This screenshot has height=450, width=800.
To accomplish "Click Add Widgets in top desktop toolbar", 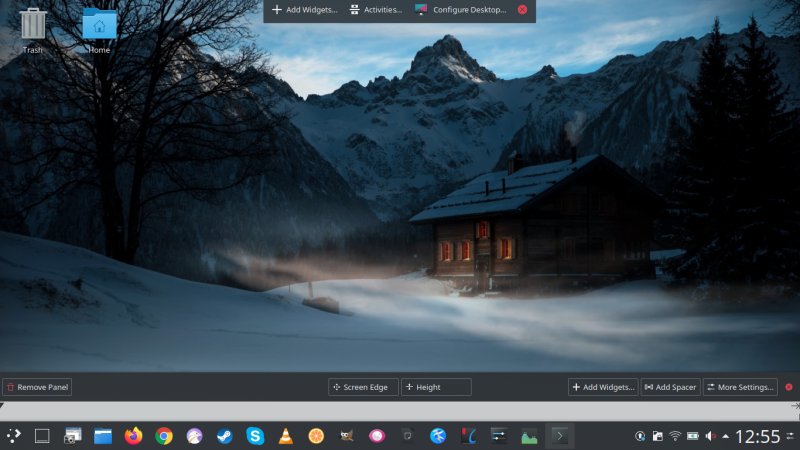I will coord(305,10).
